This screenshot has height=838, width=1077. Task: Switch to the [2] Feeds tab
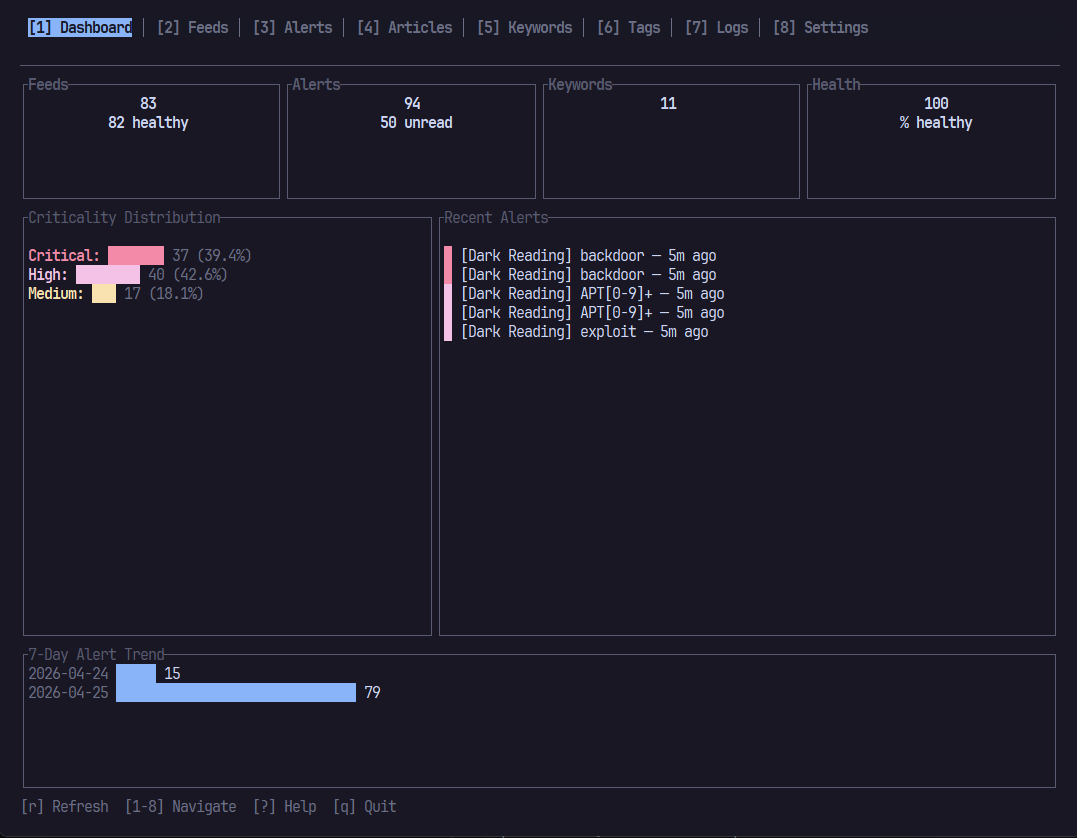(x=192, y=27)
